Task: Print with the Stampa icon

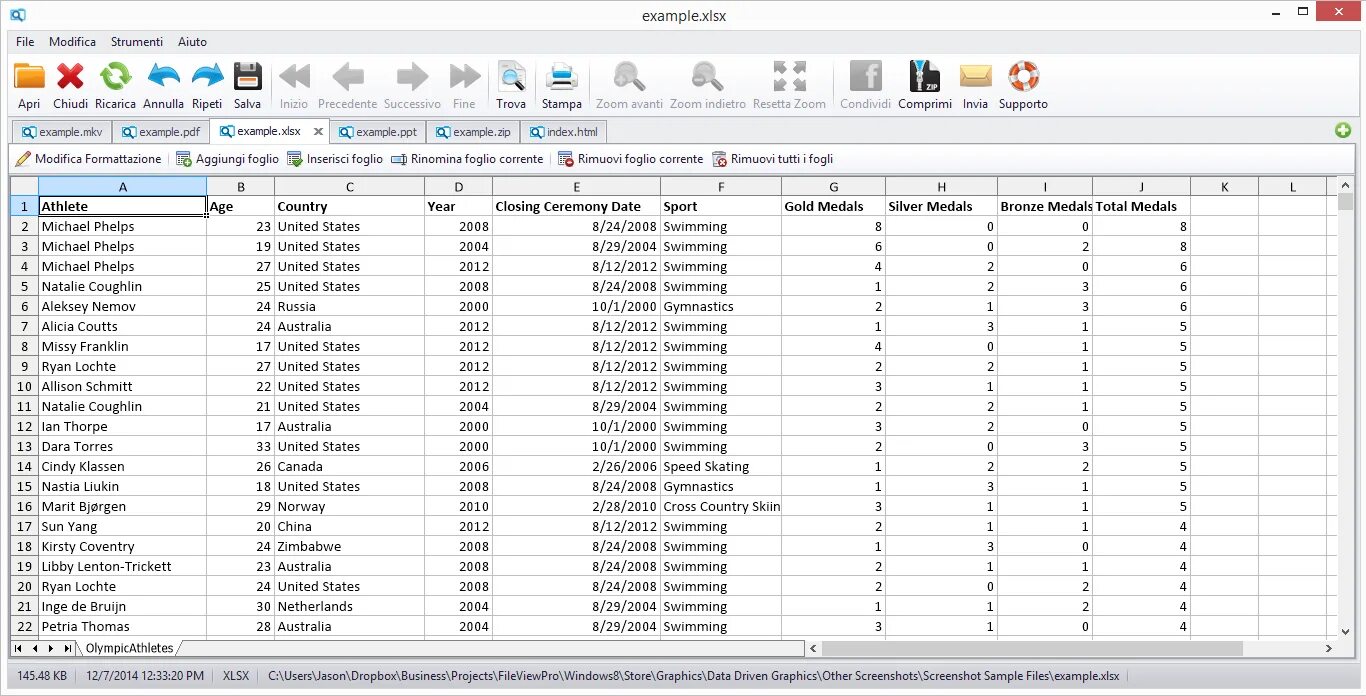Action: pos(561,76)
